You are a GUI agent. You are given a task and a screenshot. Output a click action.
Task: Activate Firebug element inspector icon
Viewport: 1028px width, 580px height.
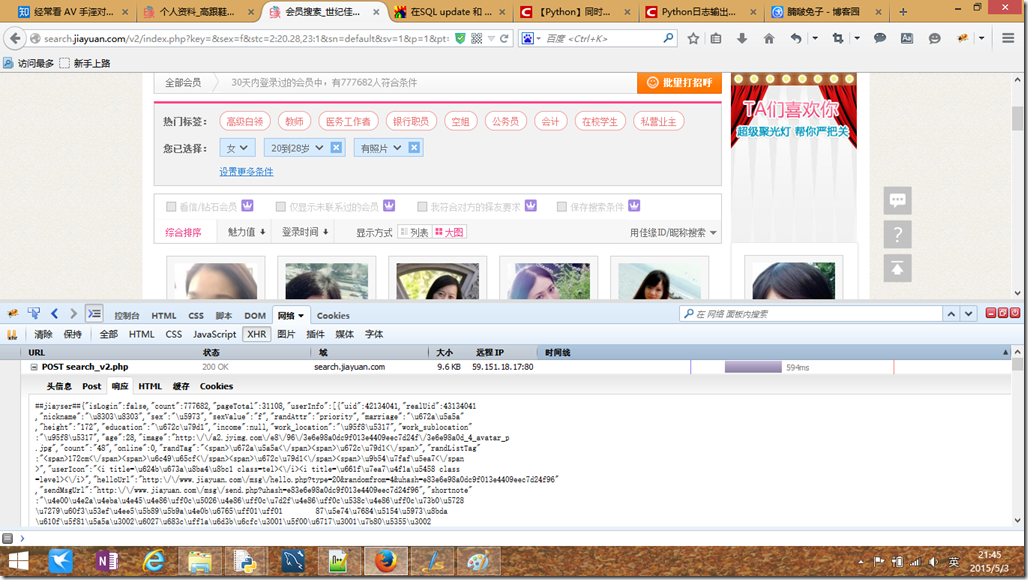pos(33,314)
